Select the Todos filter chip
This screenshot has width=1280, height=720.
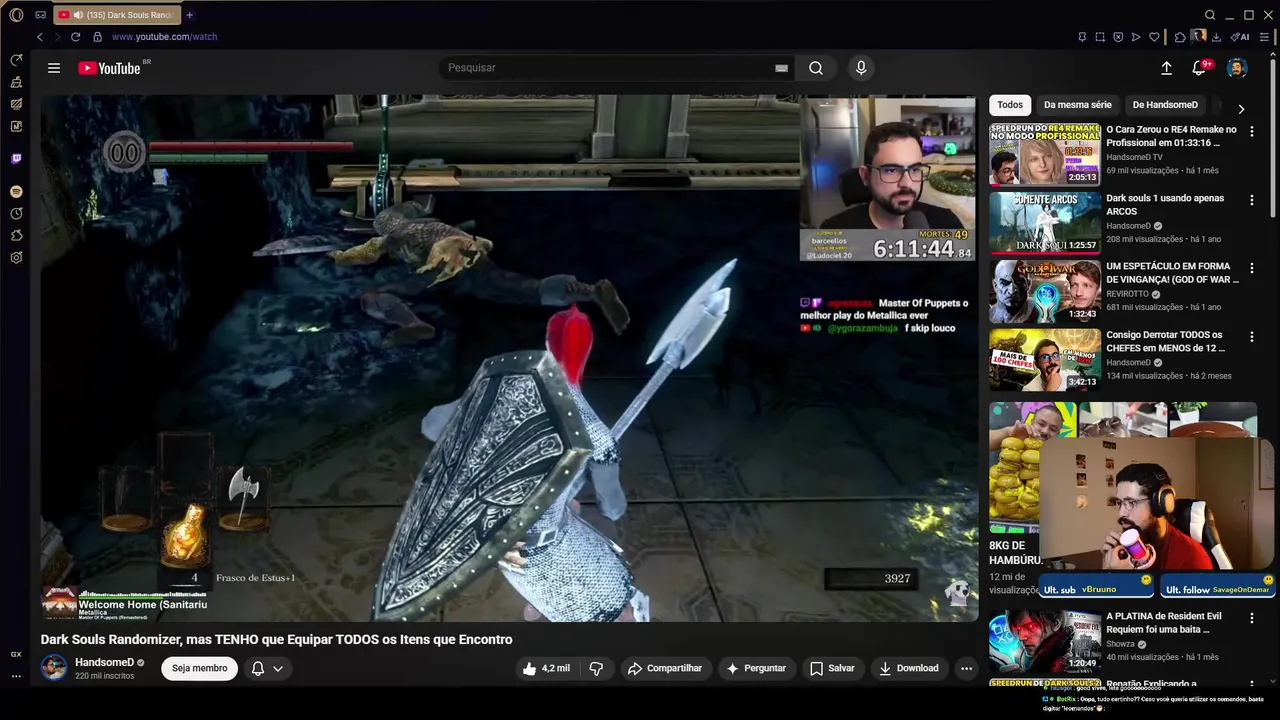1010,105
